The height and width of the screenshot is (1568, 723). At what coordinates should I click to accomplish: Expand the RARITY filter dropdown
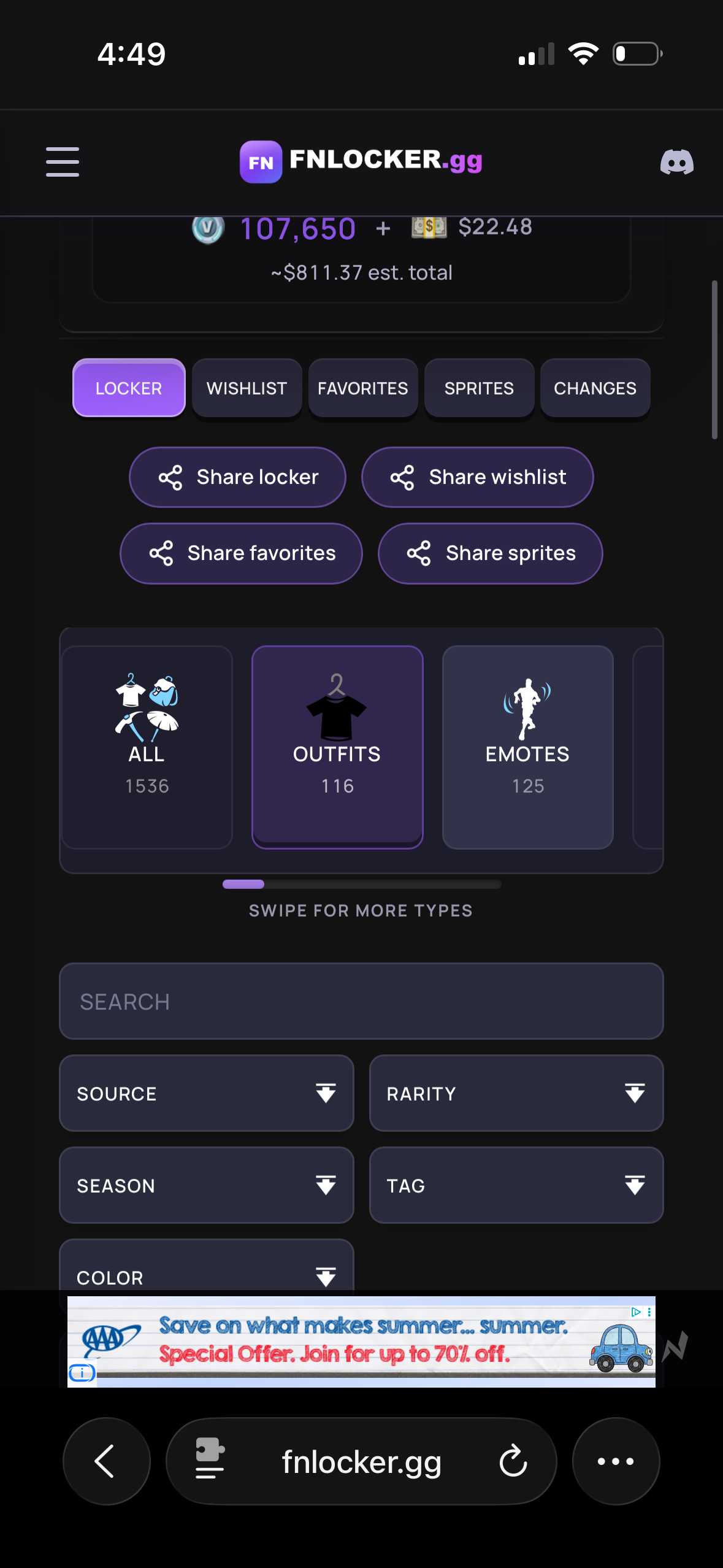516,1093
